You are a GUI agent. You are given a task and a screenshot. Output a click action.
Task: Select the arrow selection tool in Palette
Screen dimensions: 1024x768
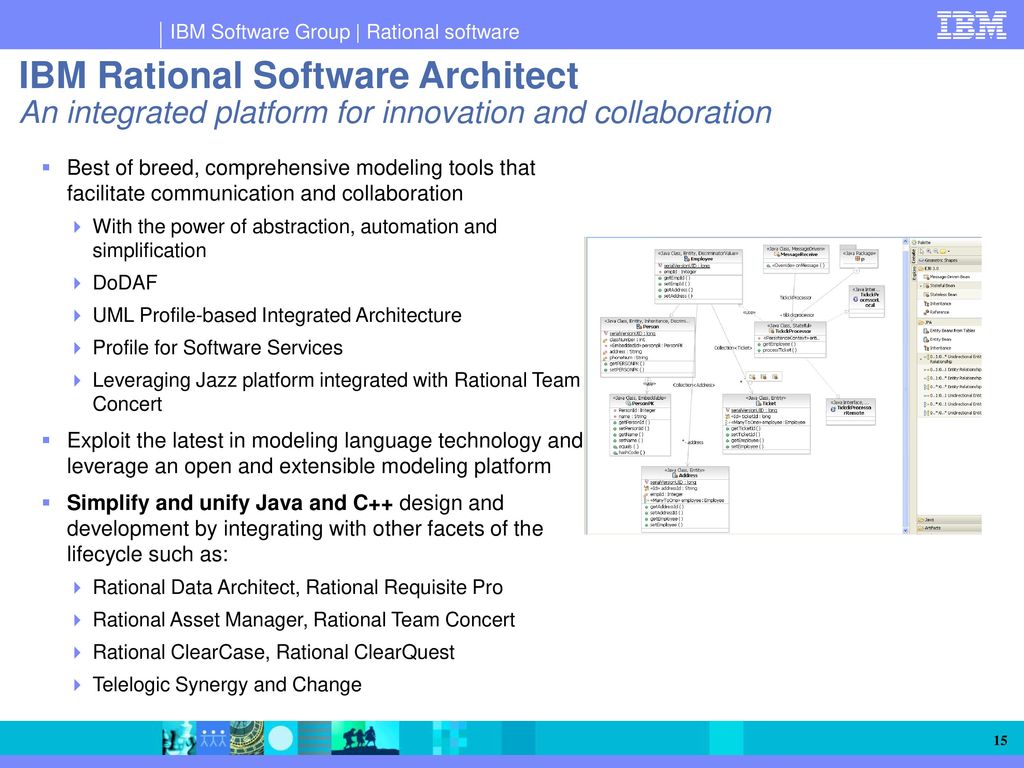(921, 251)
